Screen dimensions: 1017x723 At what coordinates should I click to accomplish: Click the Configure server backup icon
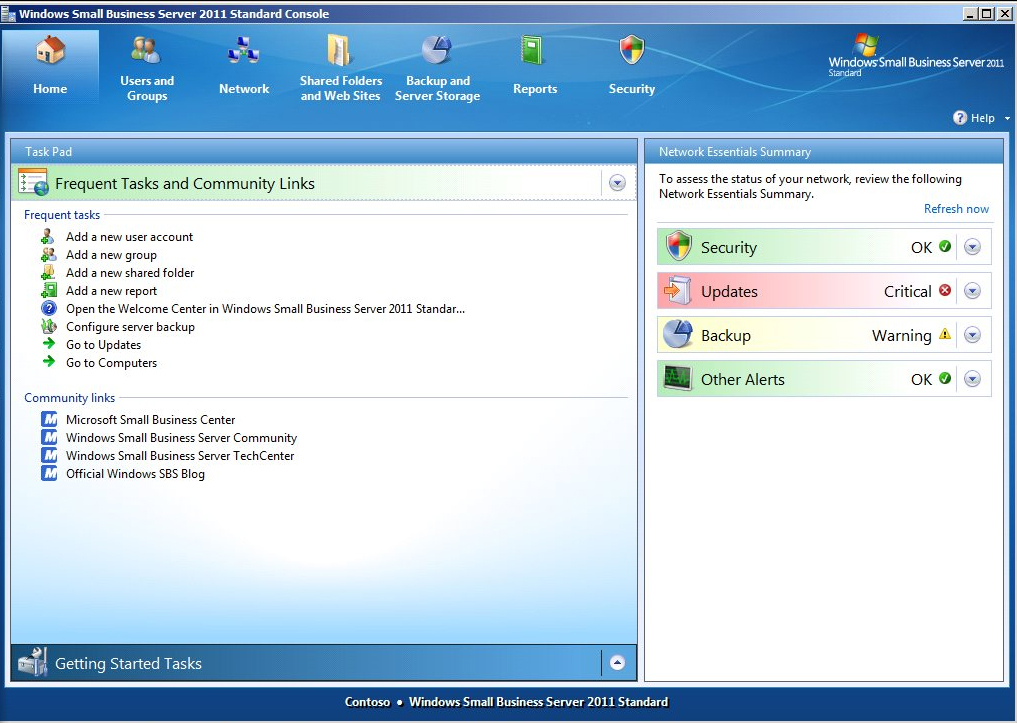[48, 327]
